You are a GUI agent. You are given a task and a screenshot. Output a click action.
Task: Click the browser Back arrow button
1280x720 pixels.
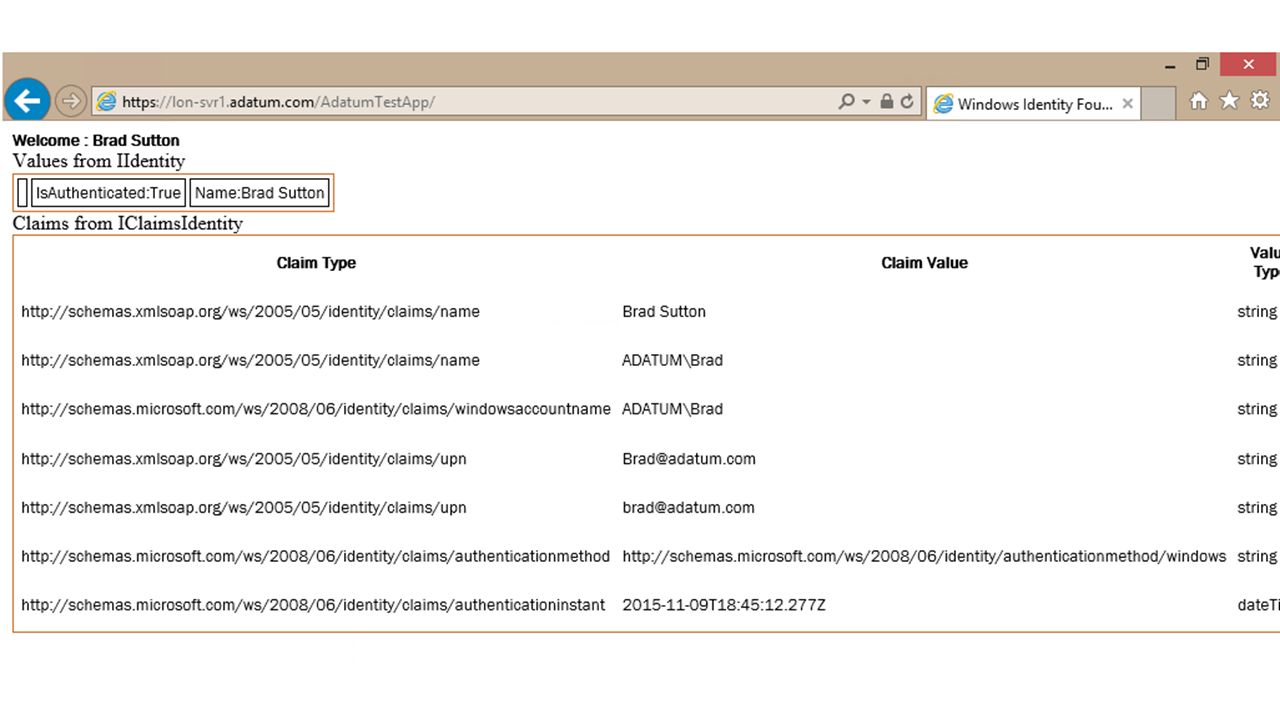click(x=27, y=100)
